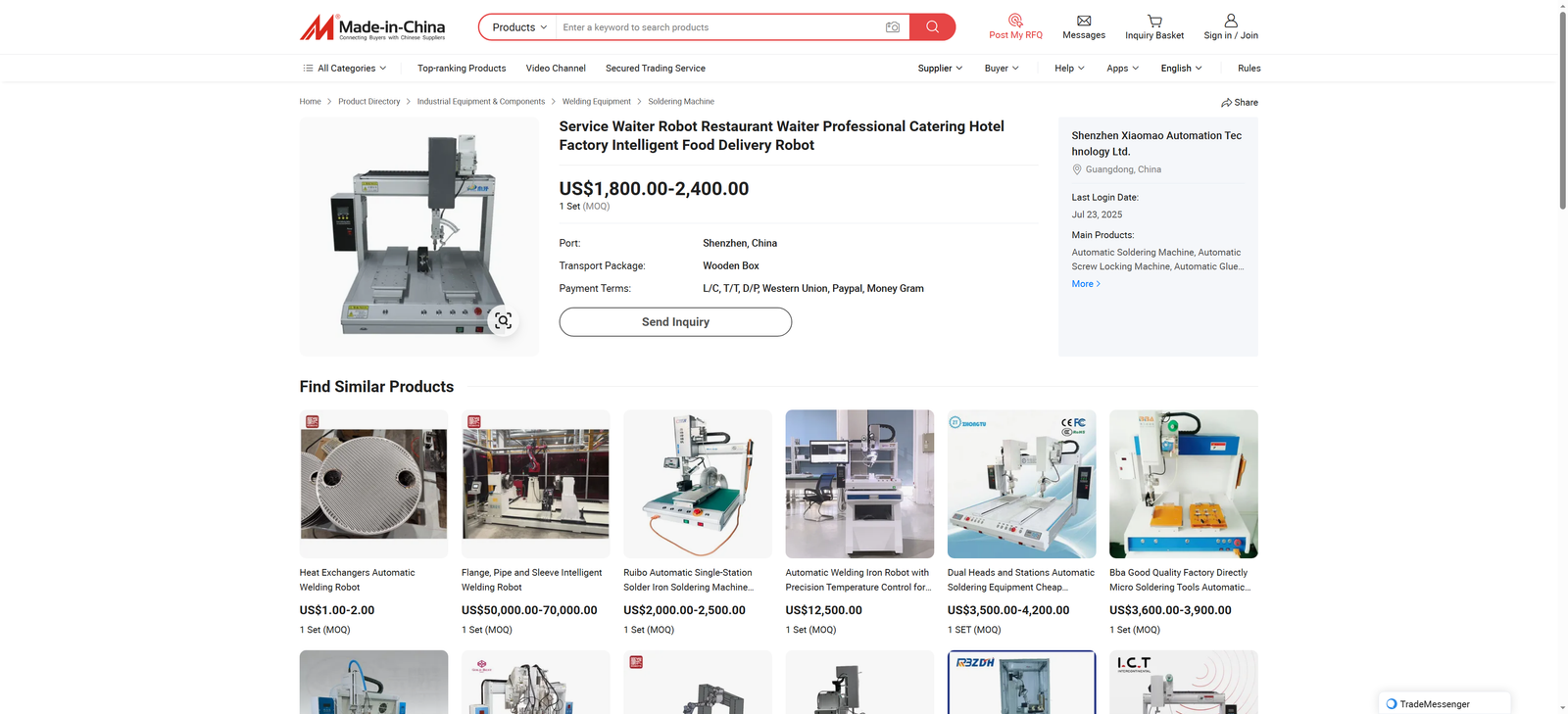Open the TradeMessenger chat widget
1568x714 pixels.
(1434, 703)
